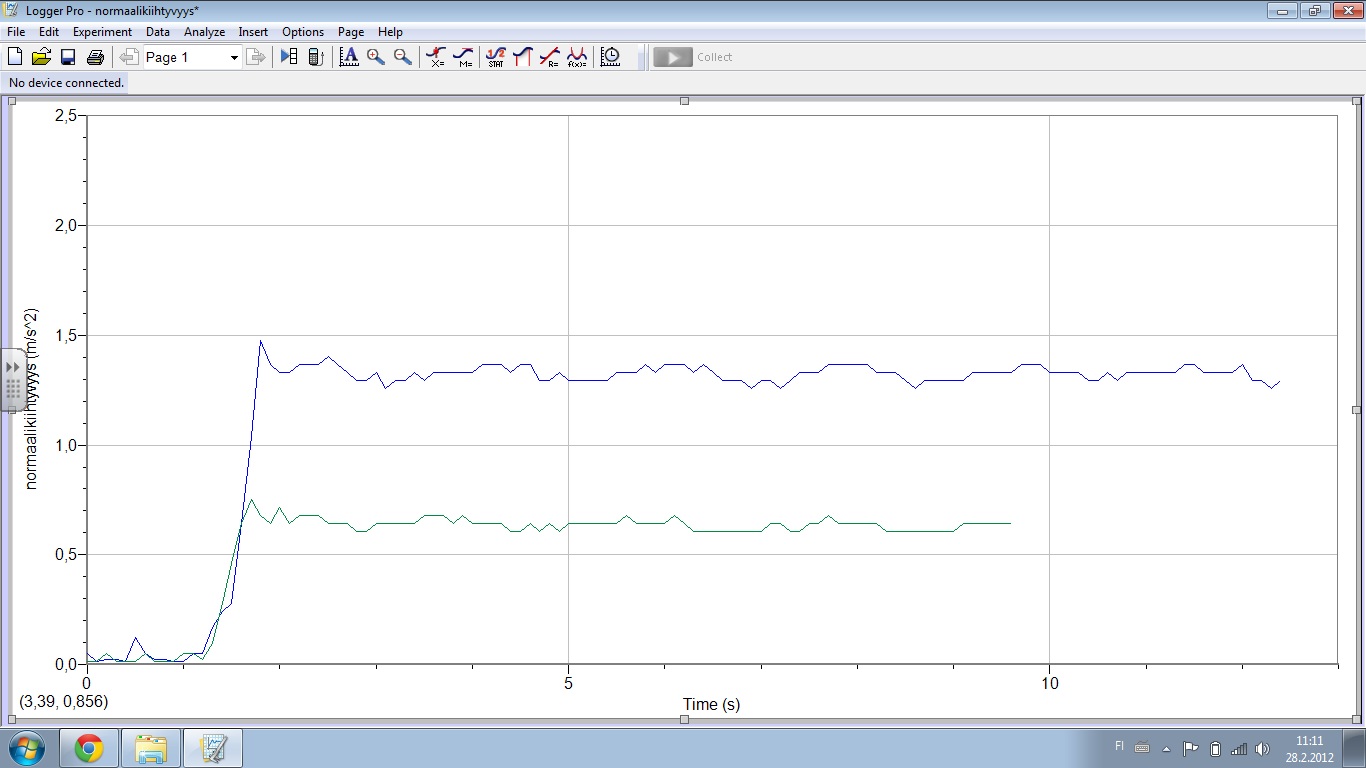Screen dimensions: 1366x768
Task: Toggle the Integral tool
Action: pyautogui.click(x=522, y=57)
